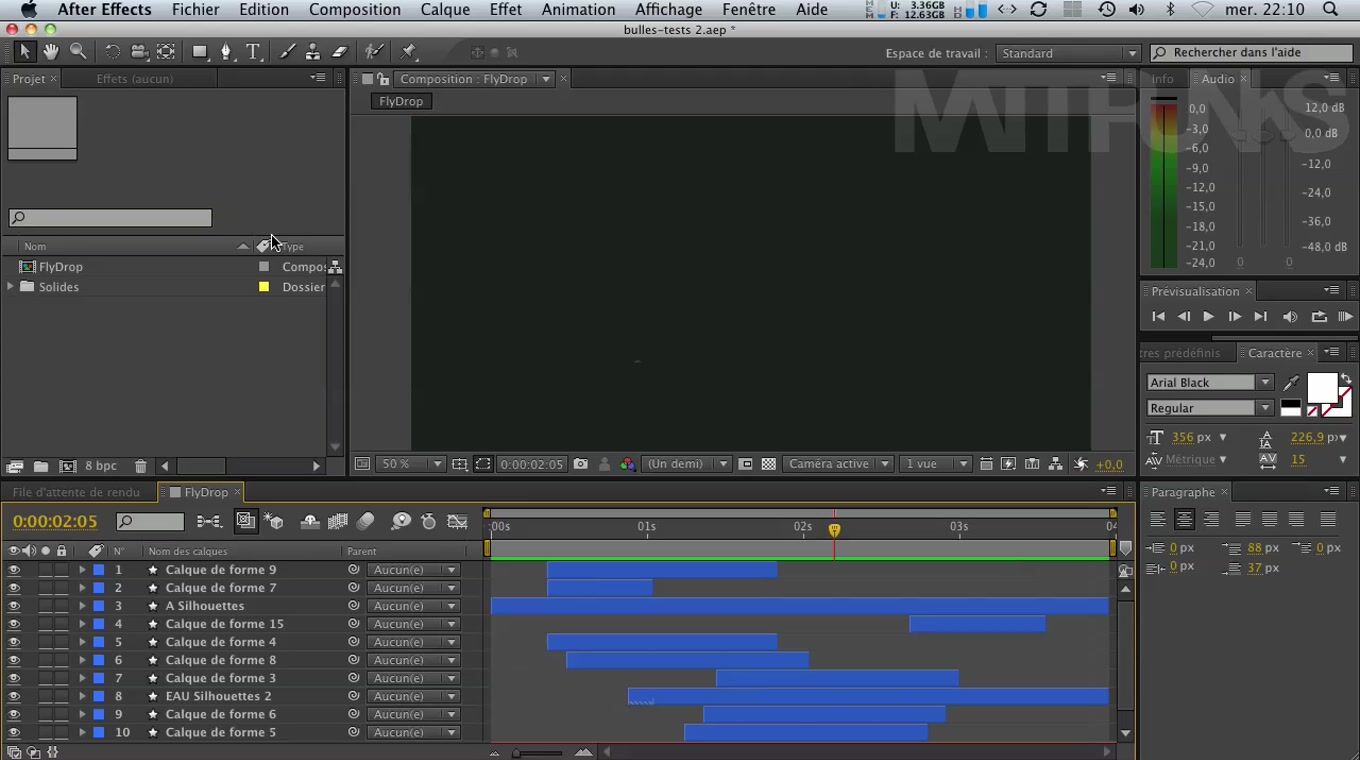Click the white fill color swatch
This screenshot has height=760, width=1360.
1321,388
